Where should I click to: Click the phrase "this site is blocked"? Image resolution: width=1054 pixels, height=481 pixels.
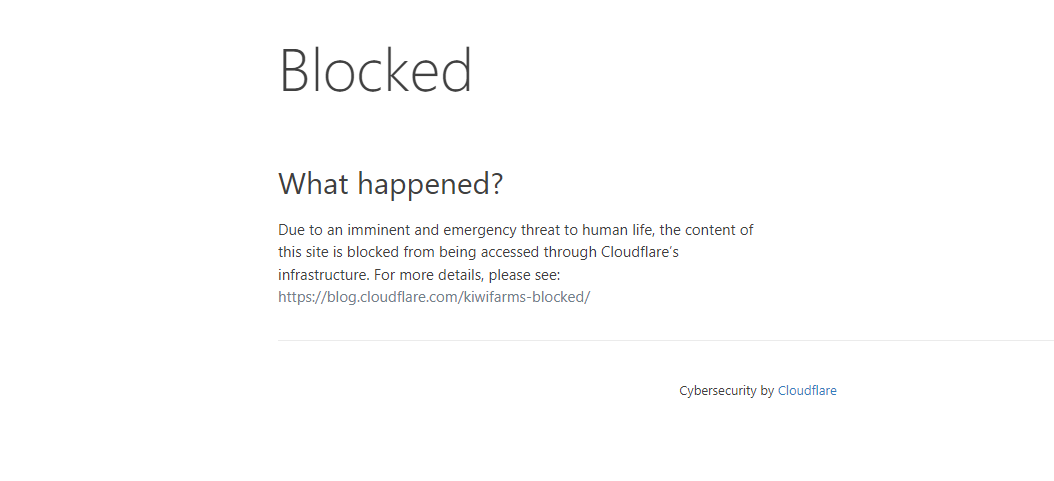point(337,252)
